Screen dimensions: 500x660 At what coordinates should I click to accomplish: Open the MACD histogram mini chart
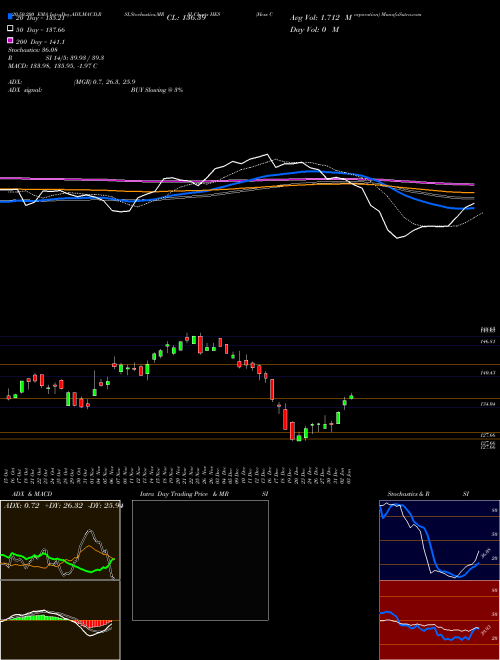[60, 620]
